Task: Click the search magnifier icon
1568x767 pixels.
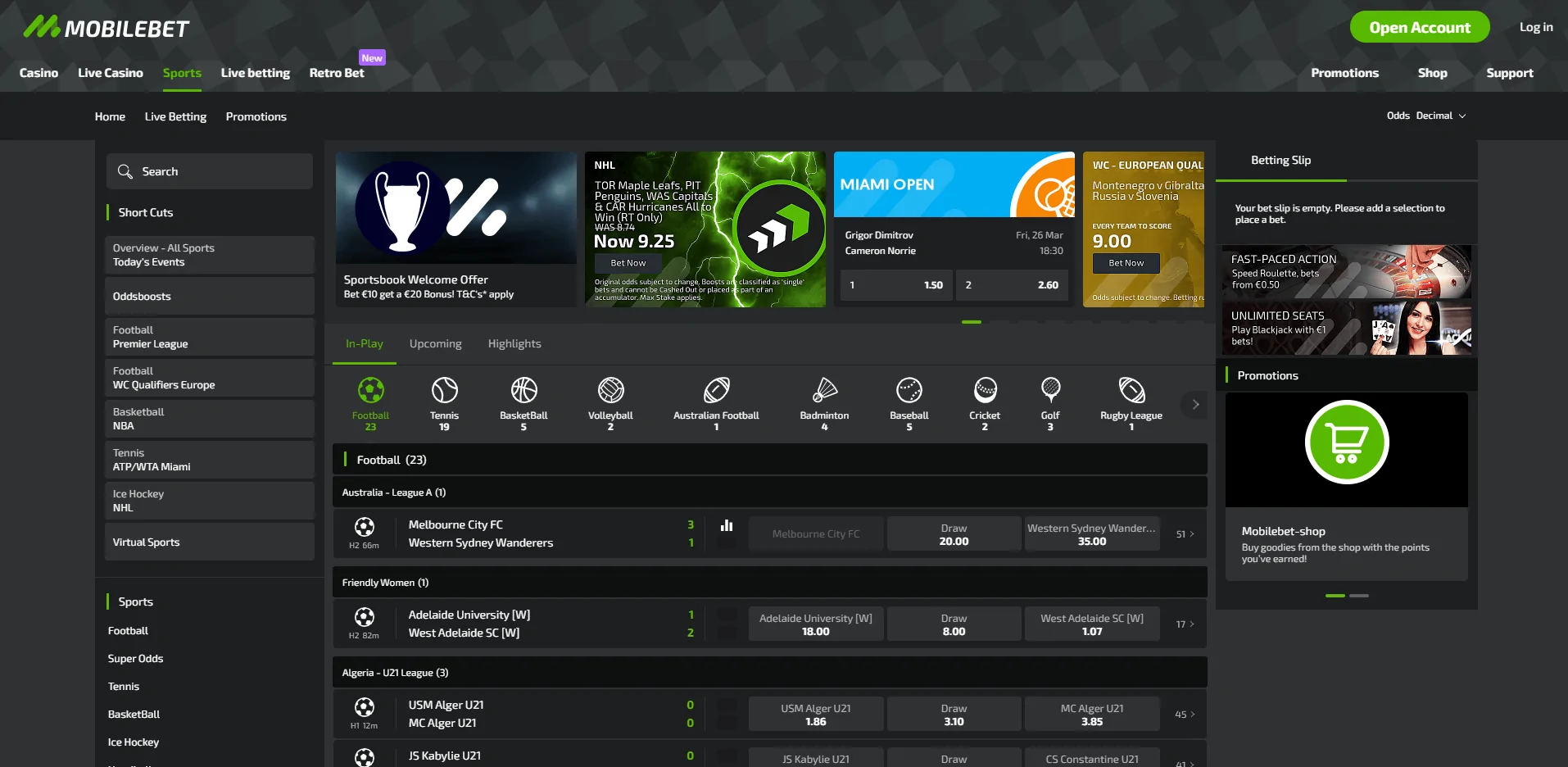Action: point(125,171)
